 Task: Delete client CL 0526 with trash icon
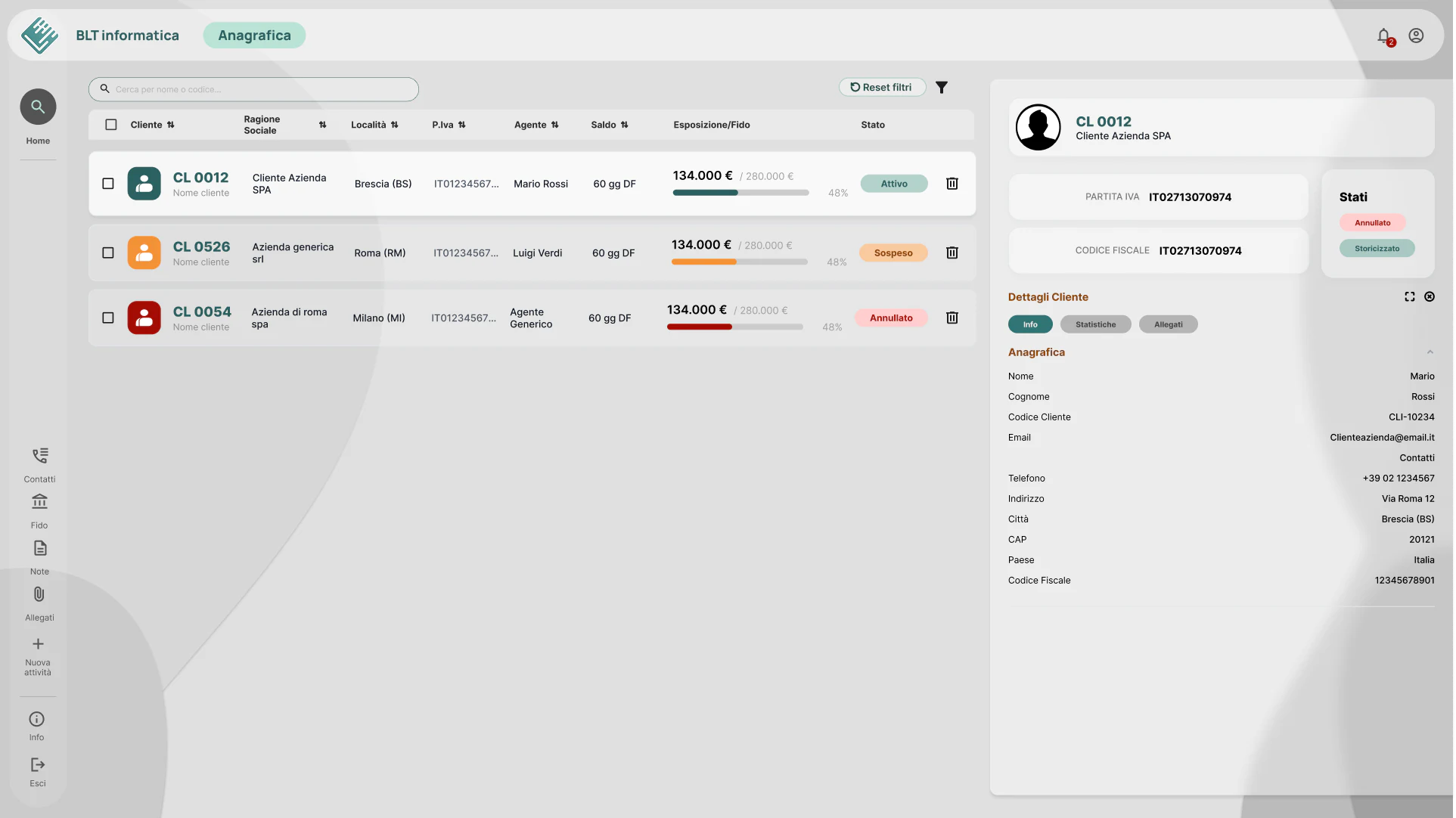[952, 253]
